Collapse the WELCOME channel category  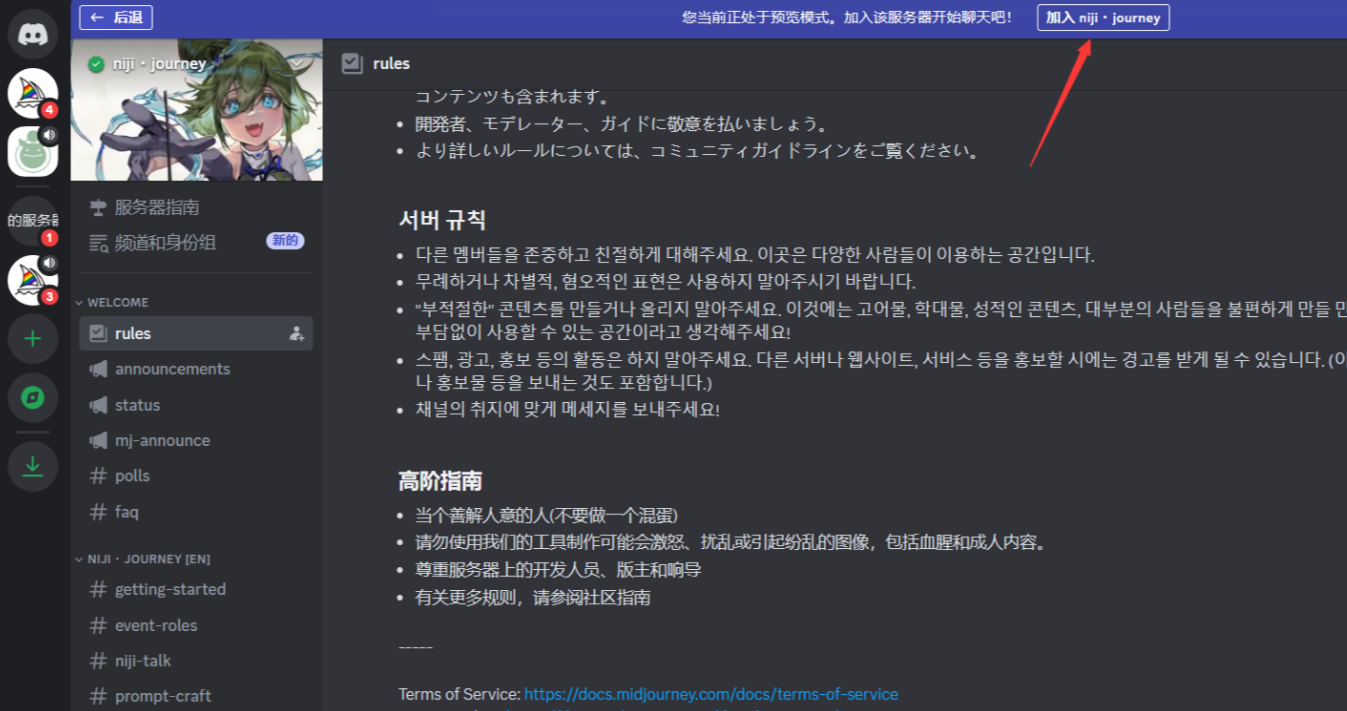click(113, 302)
